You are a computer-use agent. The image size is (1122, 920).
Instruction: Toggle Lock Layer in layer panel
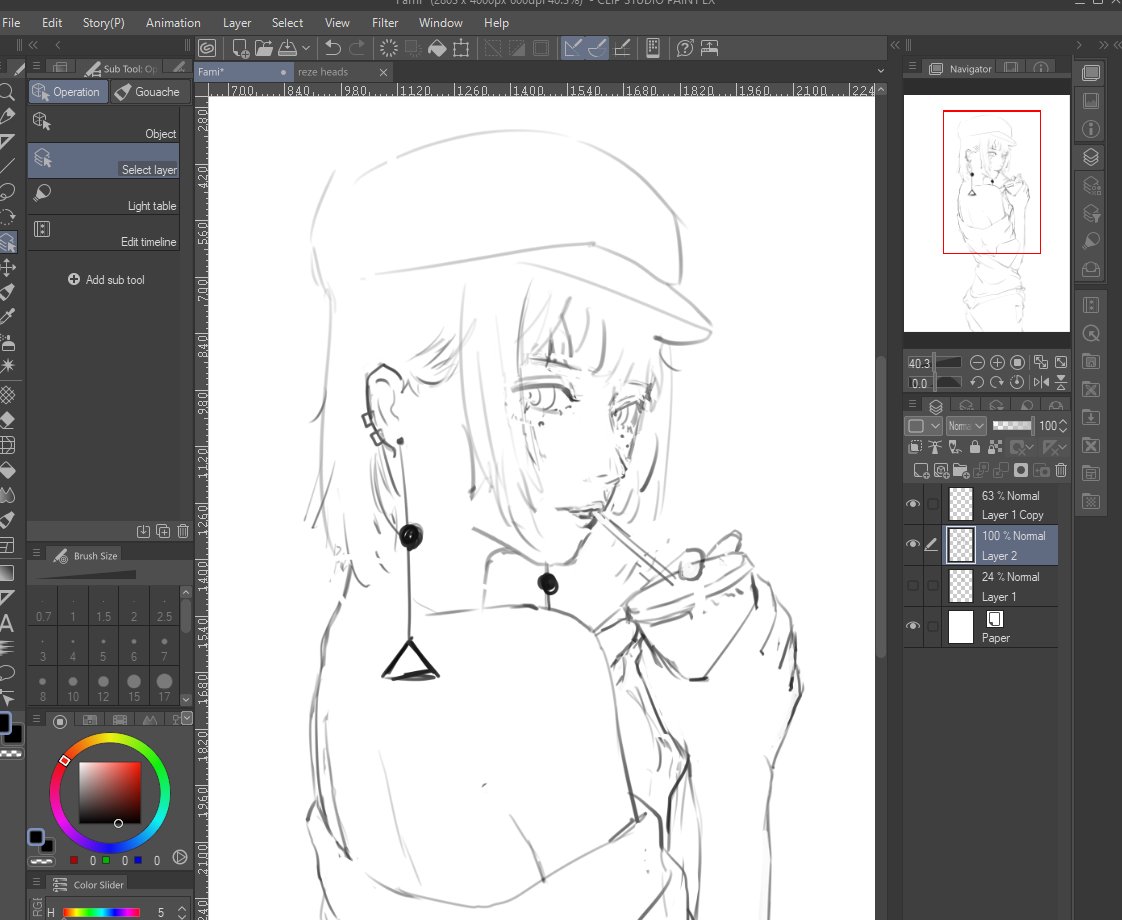click(x=975, y=447)
